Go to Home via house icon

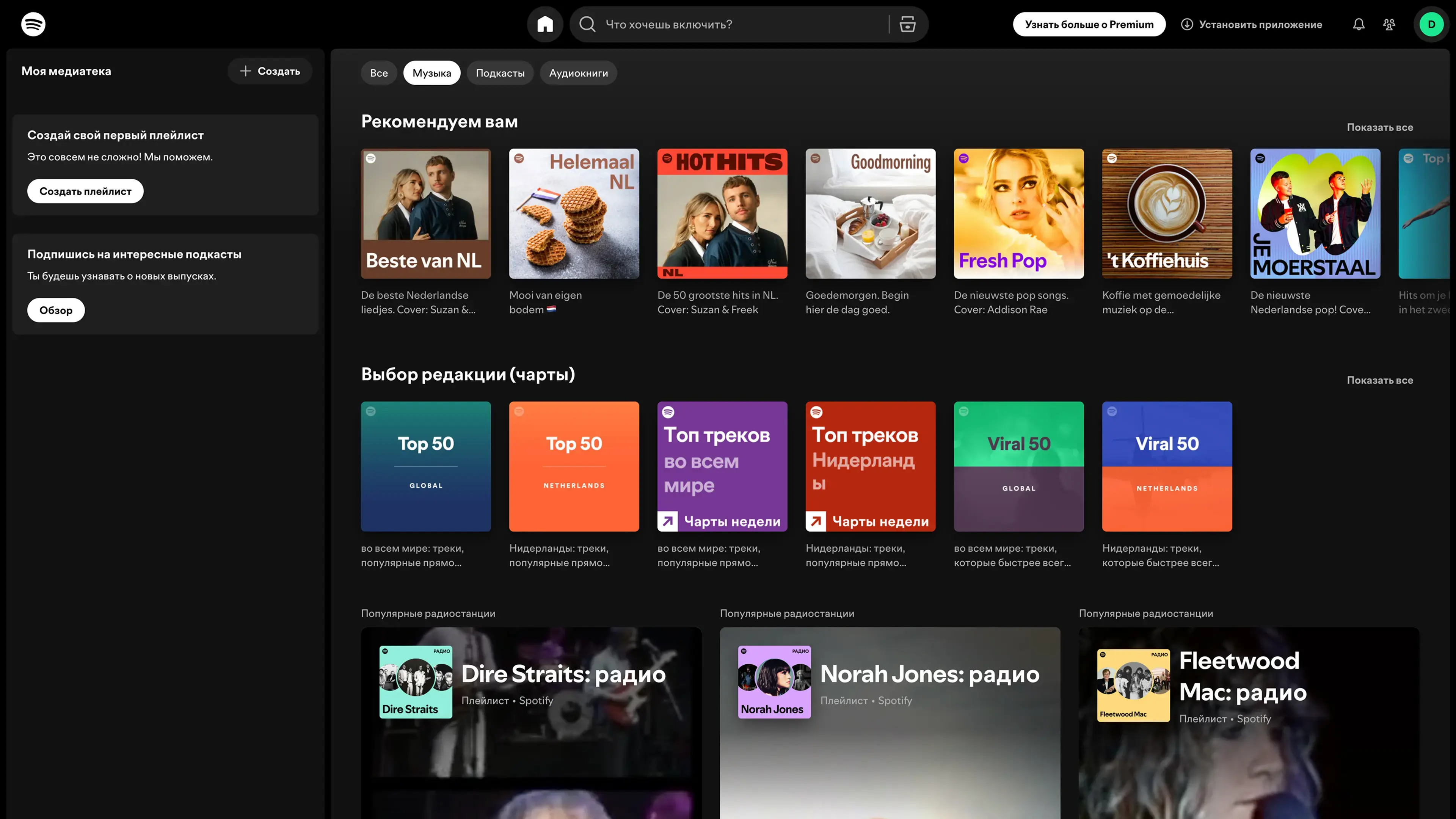(545, 24)
